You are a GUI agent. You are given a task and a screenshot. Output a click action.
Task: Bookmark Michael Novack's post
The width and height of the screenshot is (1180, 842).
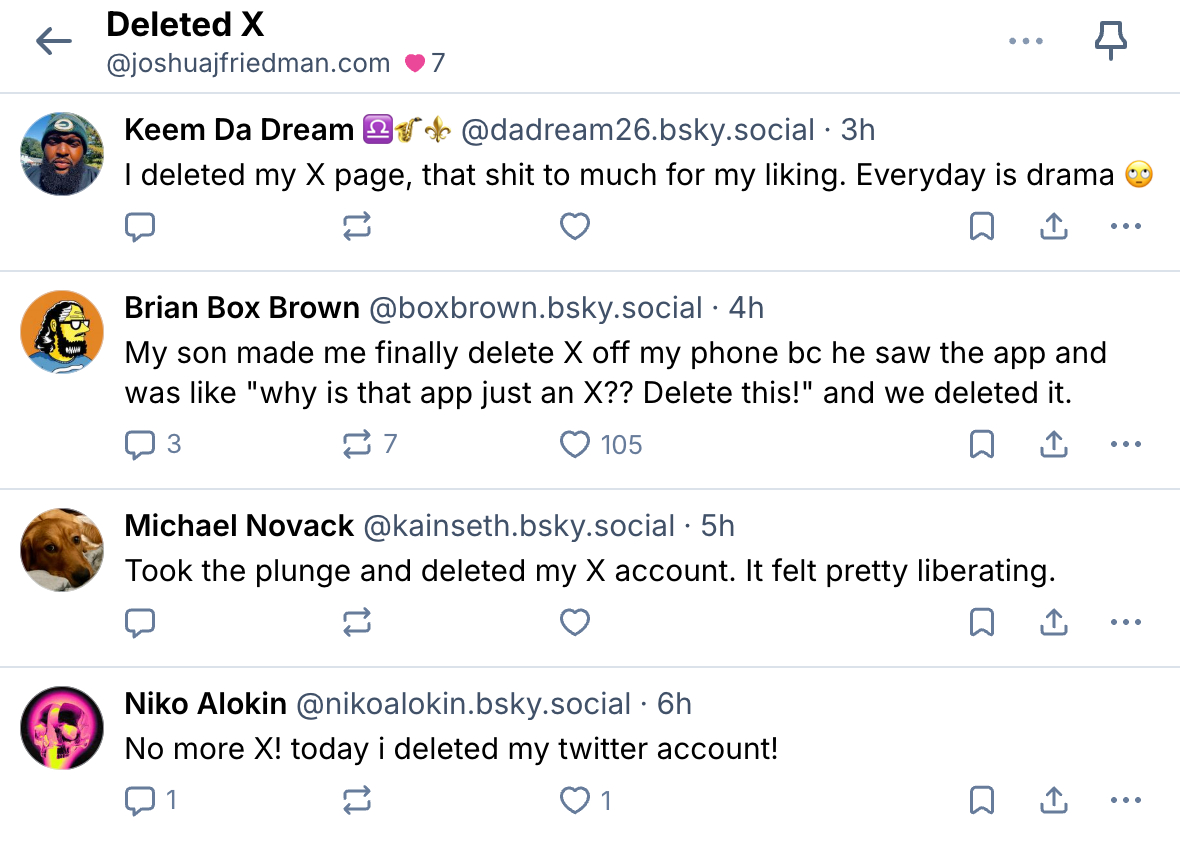tap(982, 623)
